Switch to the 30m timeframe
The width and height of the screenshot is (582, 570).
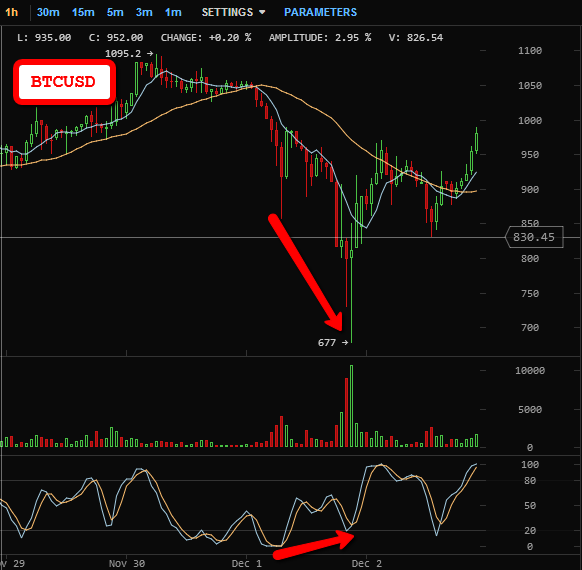(x=48, y=12)
